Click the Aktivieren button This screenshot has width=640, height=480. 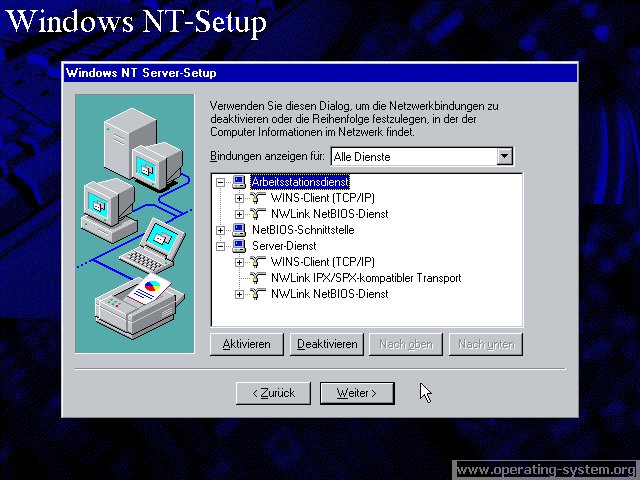[x=247, y=344]
